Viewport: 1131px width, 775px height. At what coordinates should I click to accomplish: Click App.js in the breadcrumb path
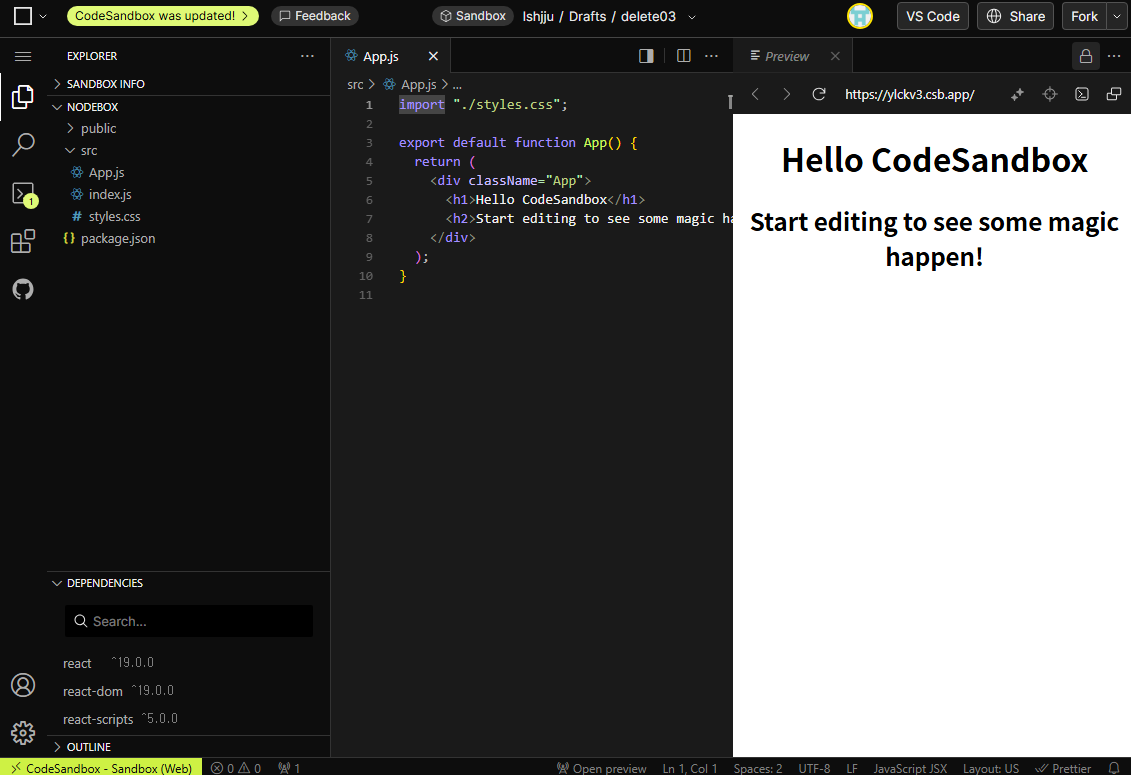pyautogui.click(x=410, y=84)
